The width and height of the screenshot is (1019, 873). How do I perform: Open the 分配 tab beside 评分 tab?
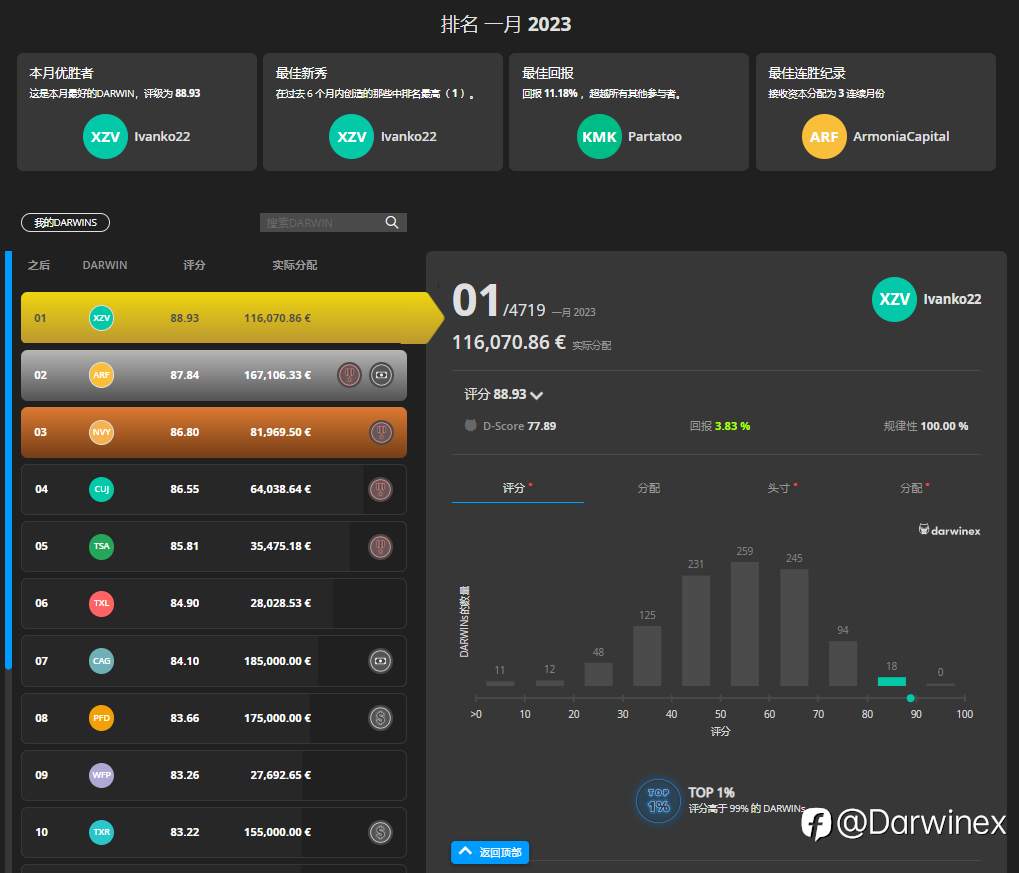(x=649, y=488)
